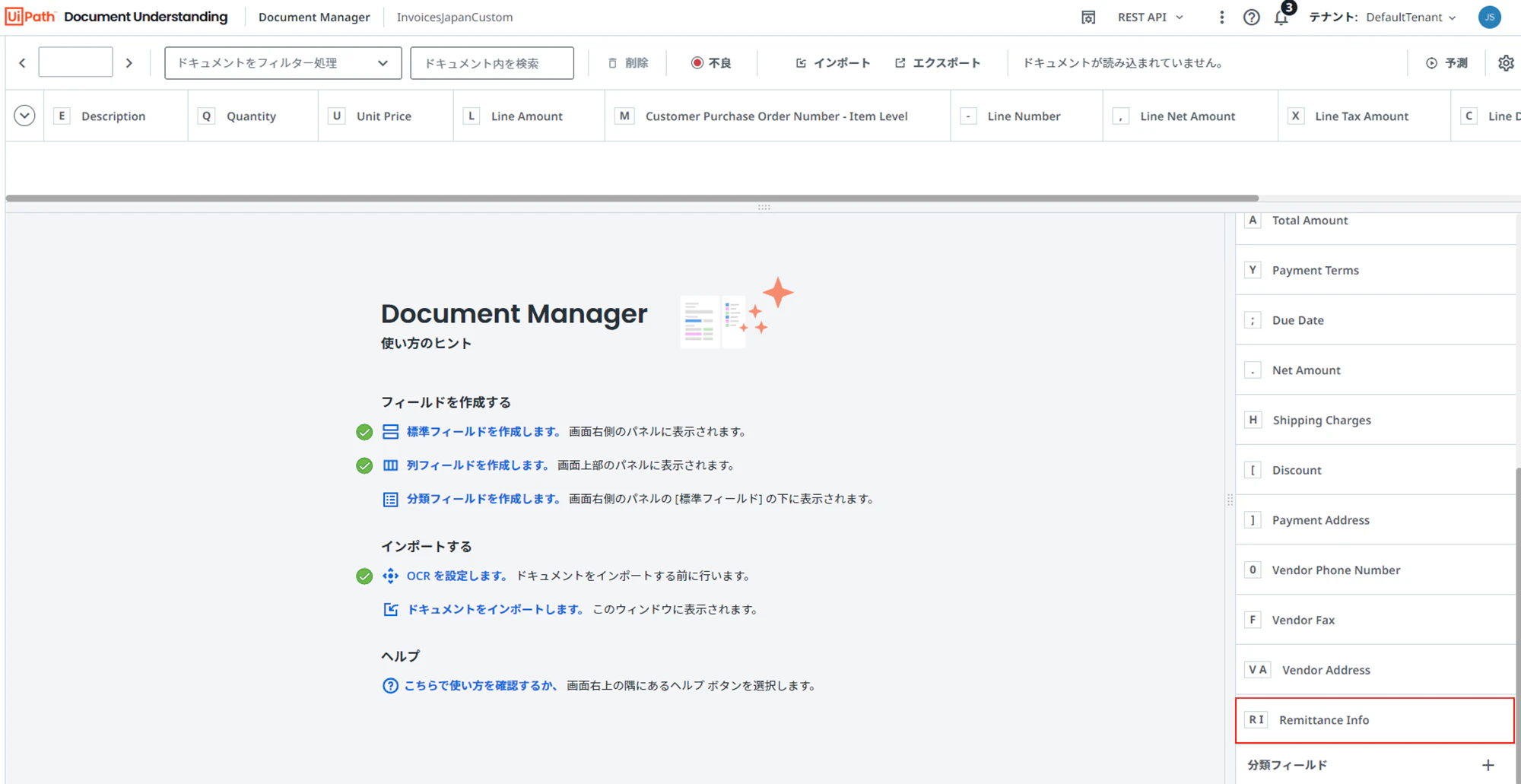Open the InvoicesJapanCustom breadcrumb

455,17
